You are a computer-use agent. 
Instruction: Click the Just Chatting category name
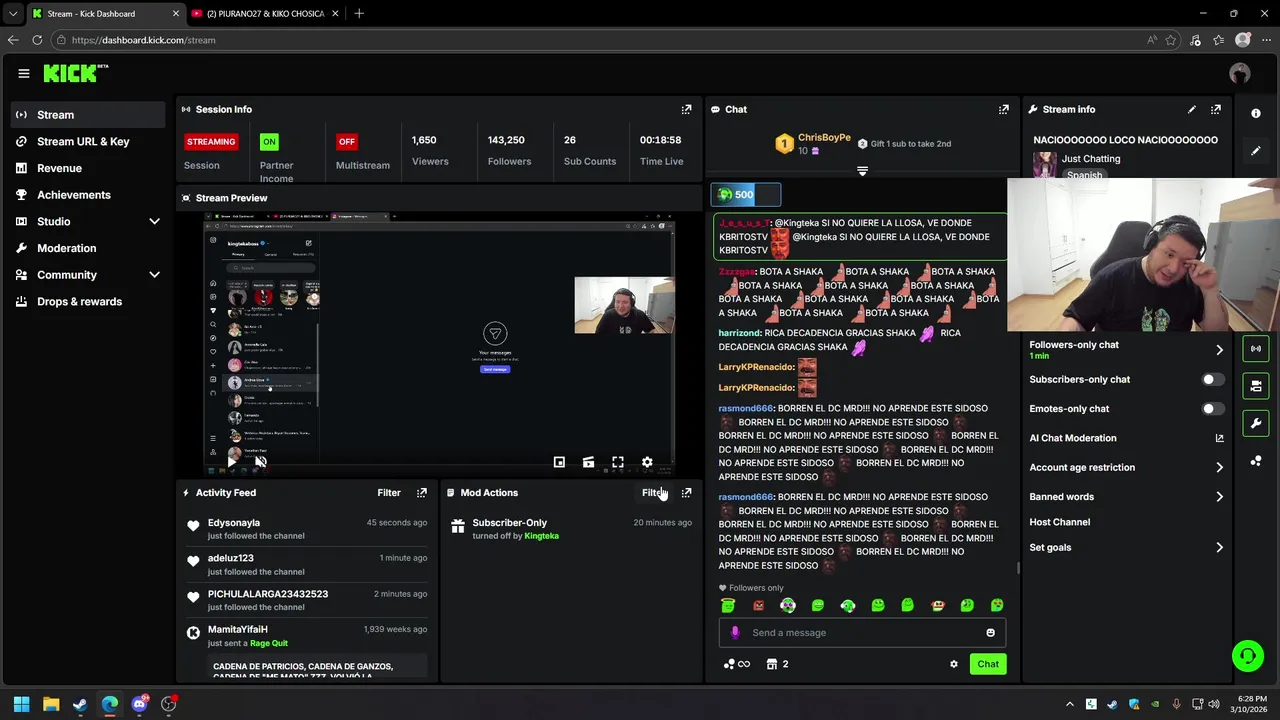1091,159
